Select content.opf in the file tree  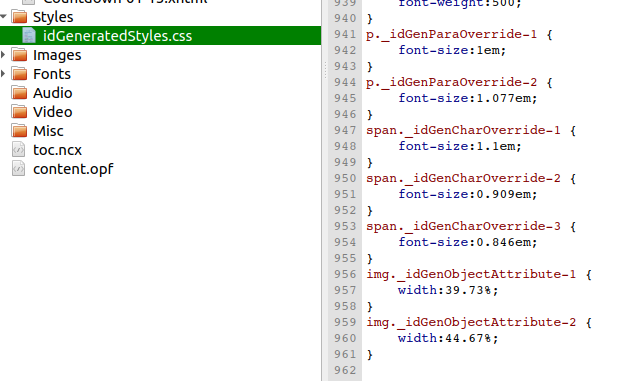[73, 169]
